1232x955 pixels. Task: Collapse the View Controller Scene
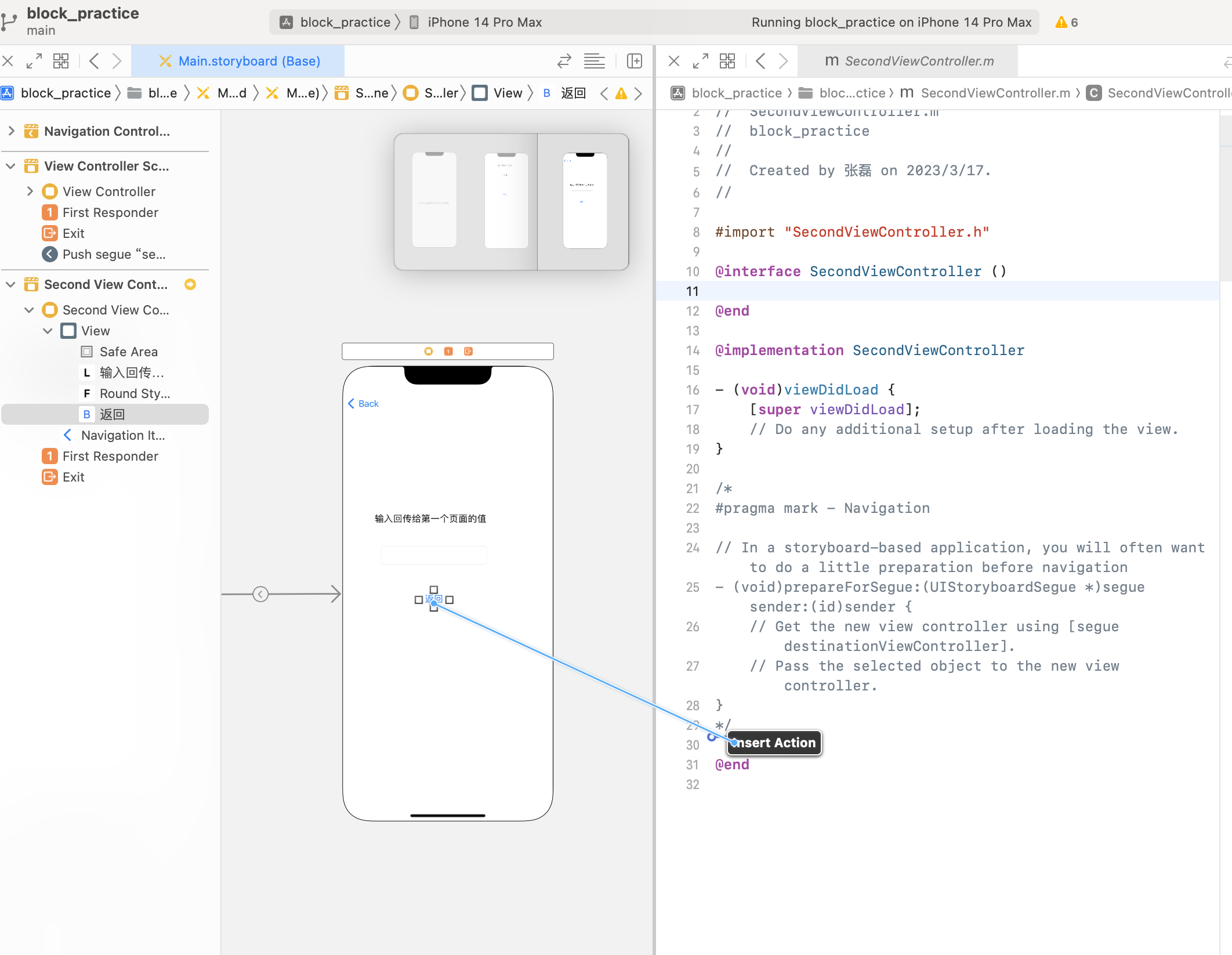[x=11, y=166]
